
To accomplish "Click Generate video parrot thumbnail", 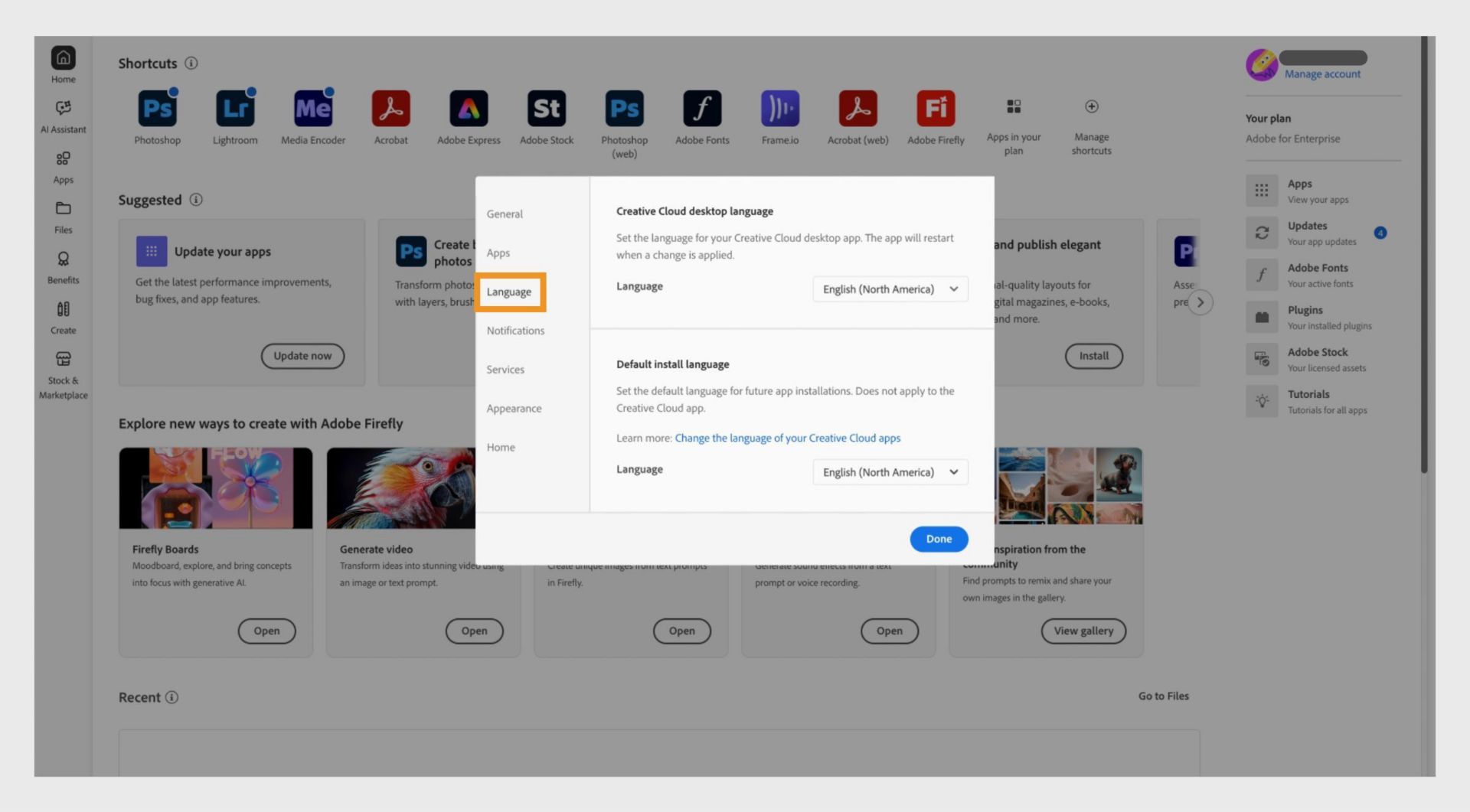I will (401, 488).
